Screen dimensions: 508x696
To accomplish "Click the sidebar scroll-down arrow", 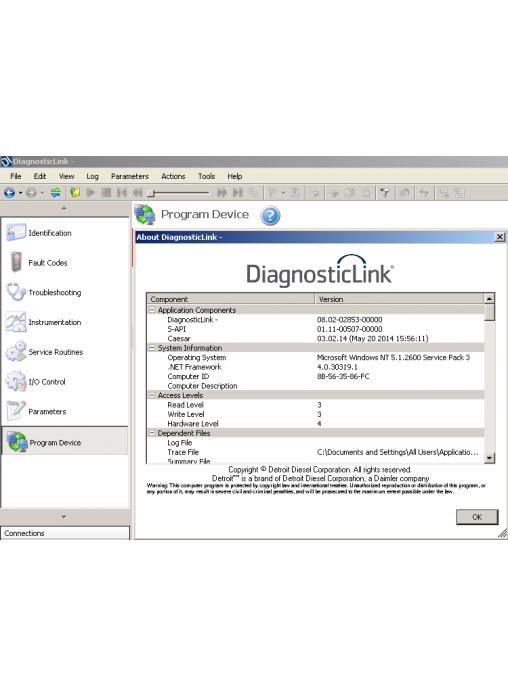I will [x=64, y=517].
